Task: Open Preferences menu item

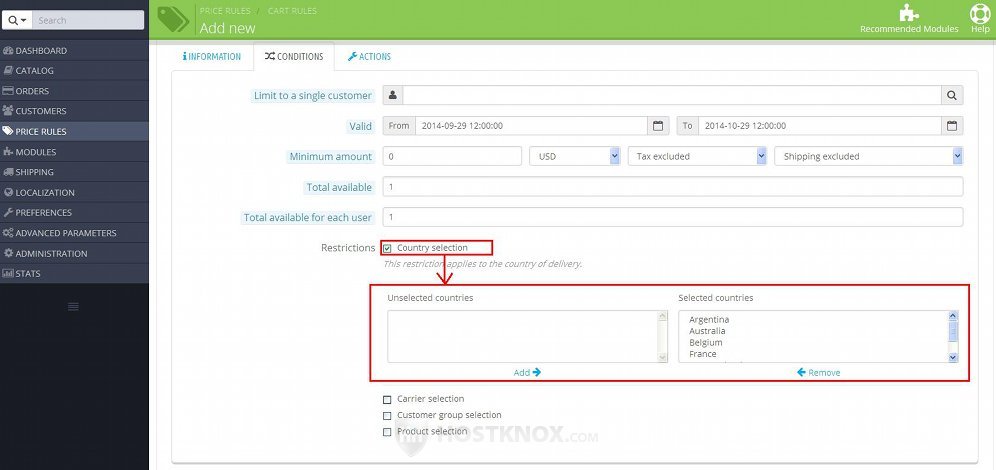Action: point(74,213)
